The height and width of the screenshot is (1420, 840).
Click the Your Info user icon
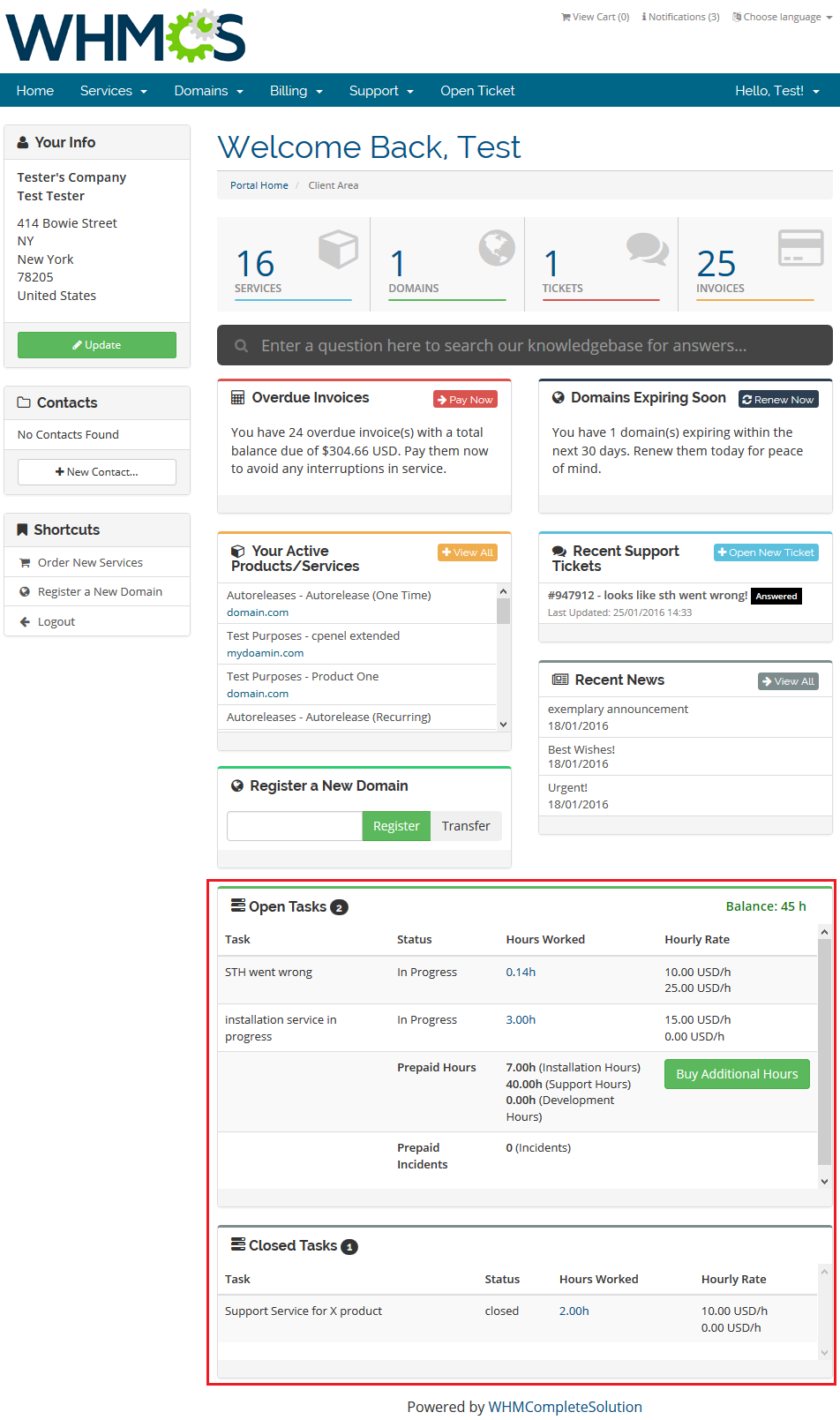tap(23, 142)
